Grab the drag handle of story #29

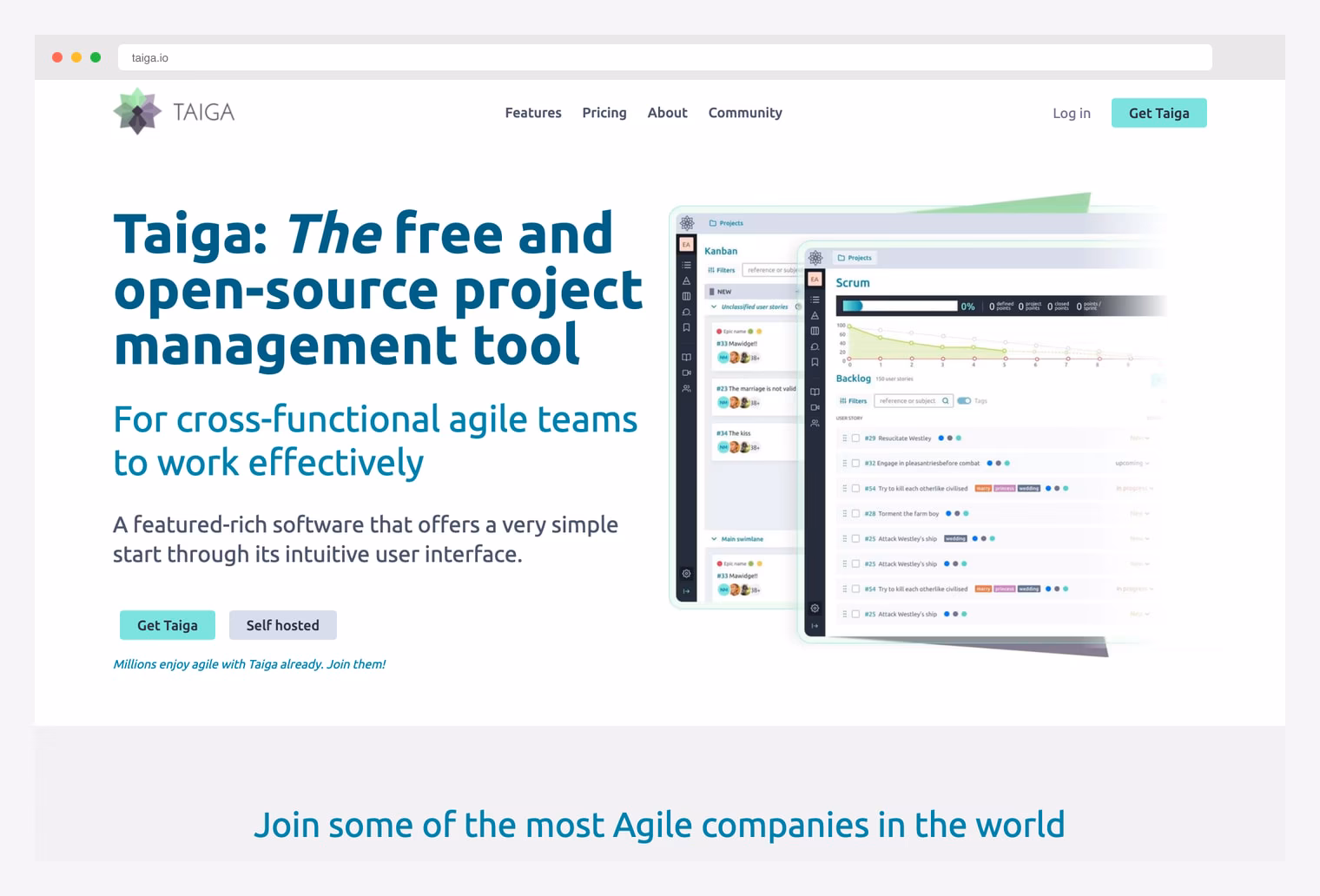(x=845, y=438)
